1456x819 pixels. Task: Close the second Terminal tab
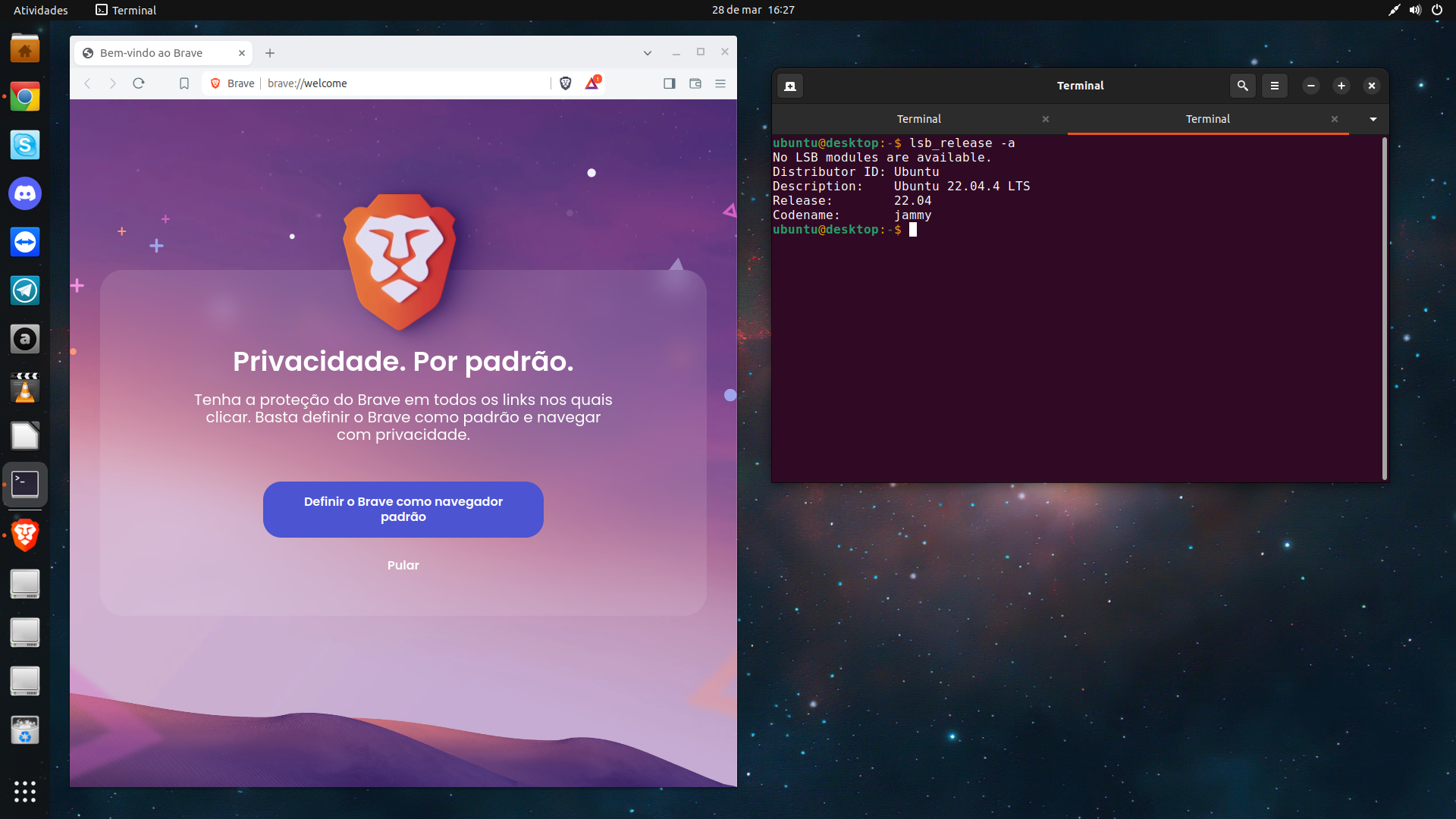(x=1335, y=119)
